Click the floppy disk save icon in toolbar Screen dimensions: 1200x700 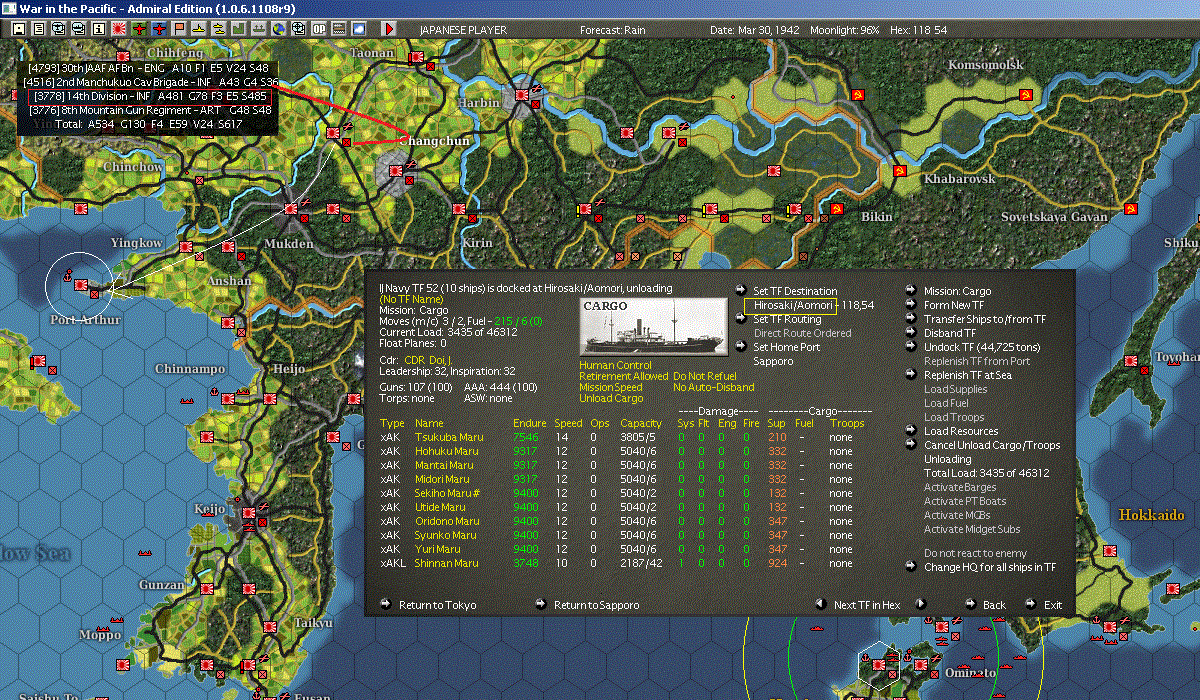click(x=19, y=29)
